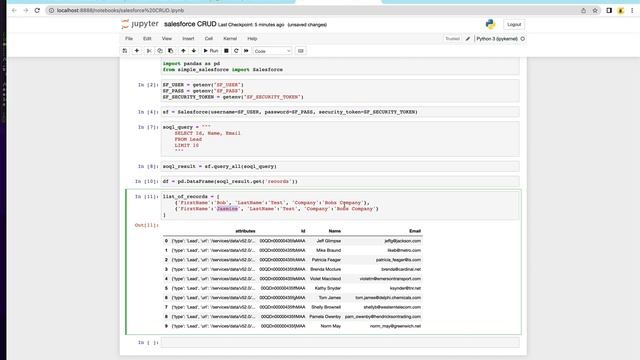Click the save and checkpoint icon

(x=125, y=51)
